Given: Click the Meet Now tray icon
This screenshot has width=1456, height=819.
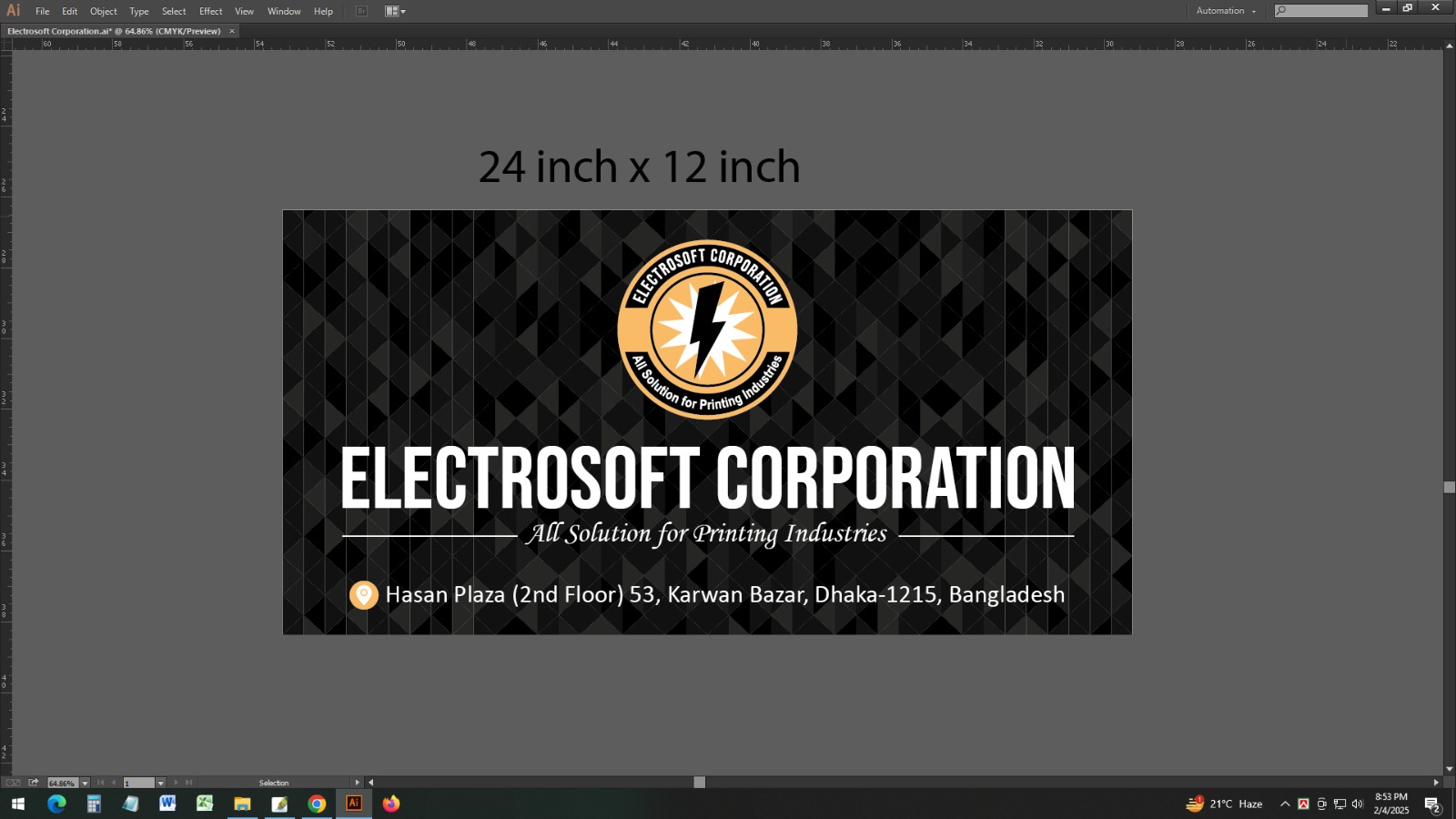Looking at the screenshot, I should pos(1321,804).
